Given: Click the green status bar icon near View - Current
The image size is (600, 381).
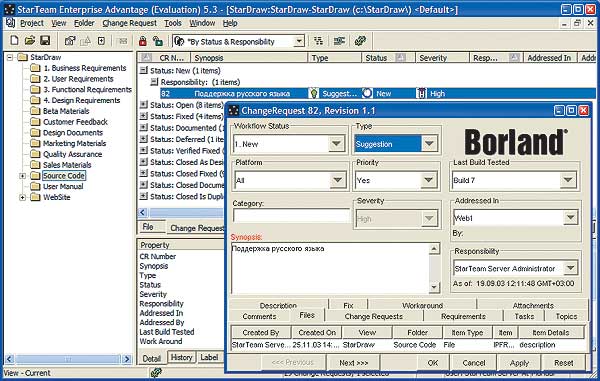Looking at the screenshot, I should point(156,373).
